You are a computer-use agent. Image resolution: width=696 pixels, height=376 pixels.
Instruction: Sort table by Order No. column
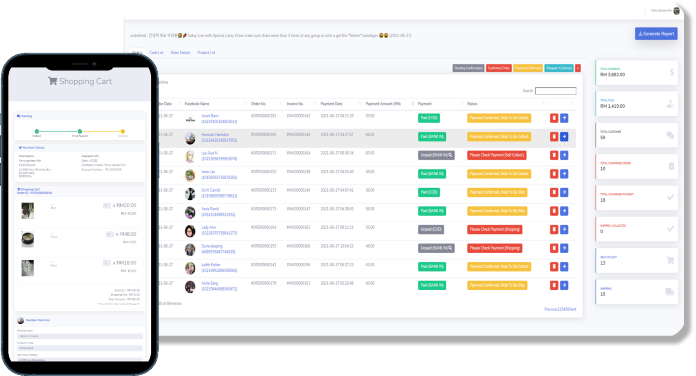coord(258,104)
